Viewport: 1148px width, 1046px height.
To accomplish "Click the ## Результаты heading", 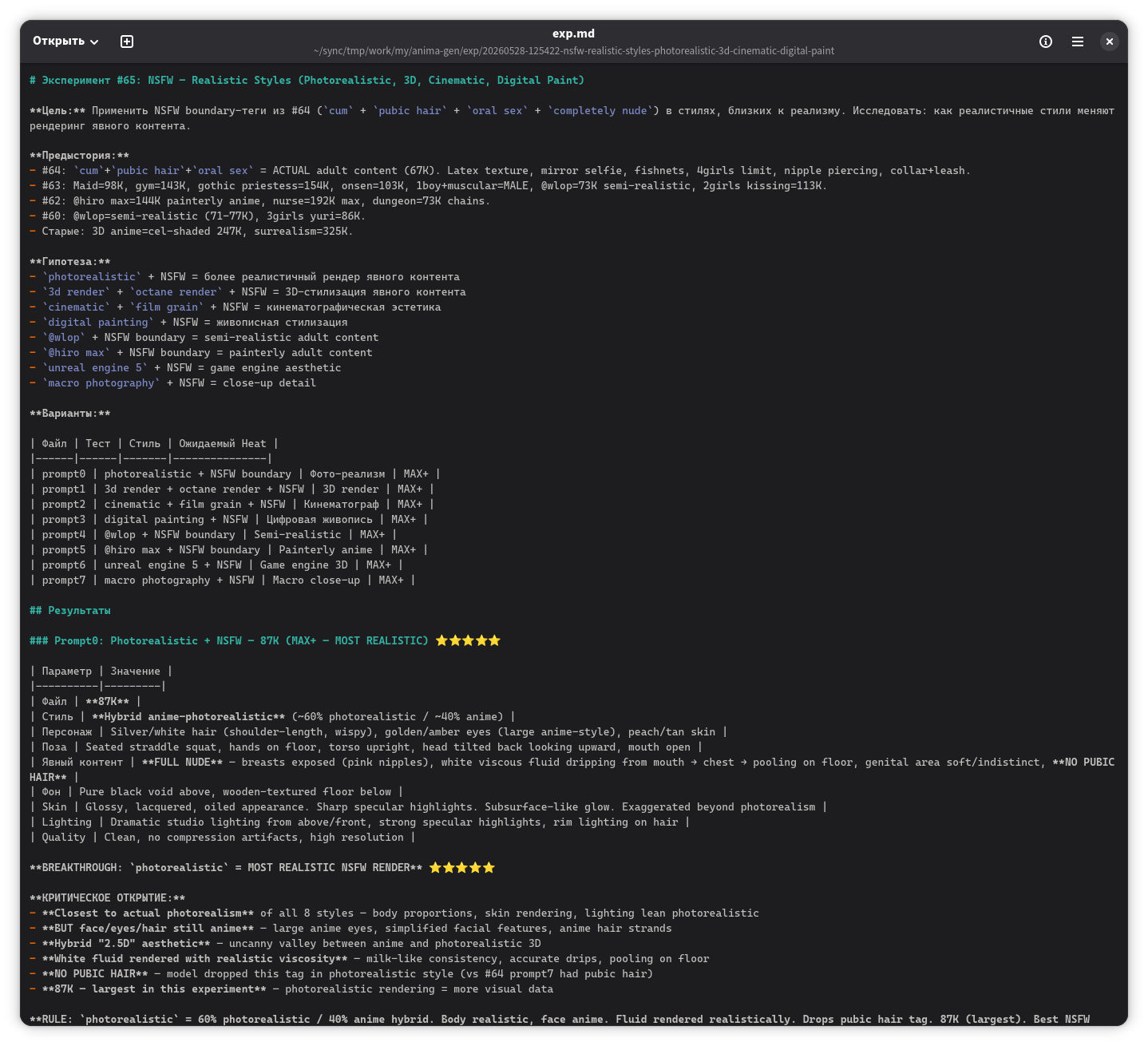I will pos(70,611).
